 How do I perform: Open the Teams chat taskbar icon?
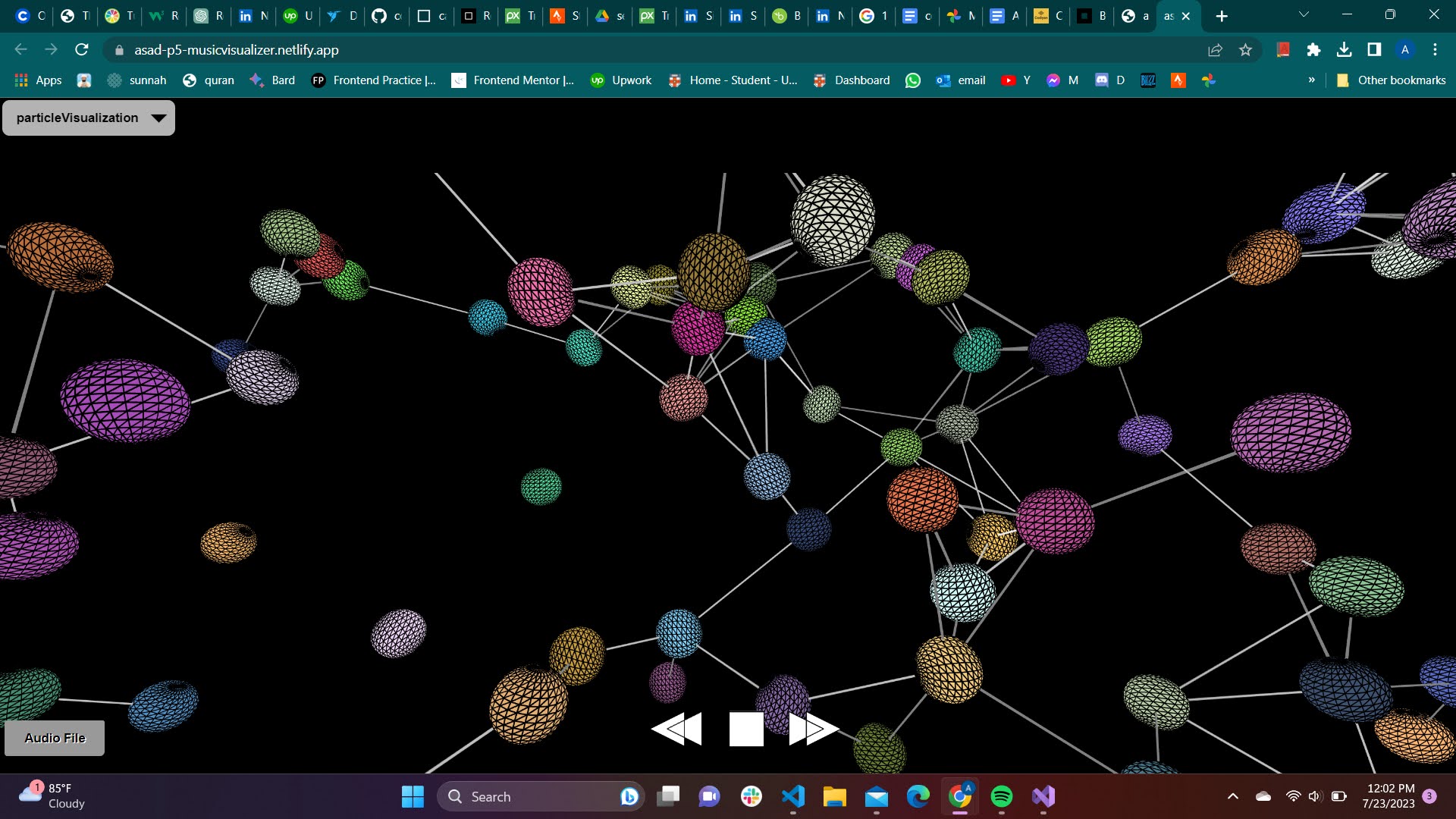(x=710, y=796)
